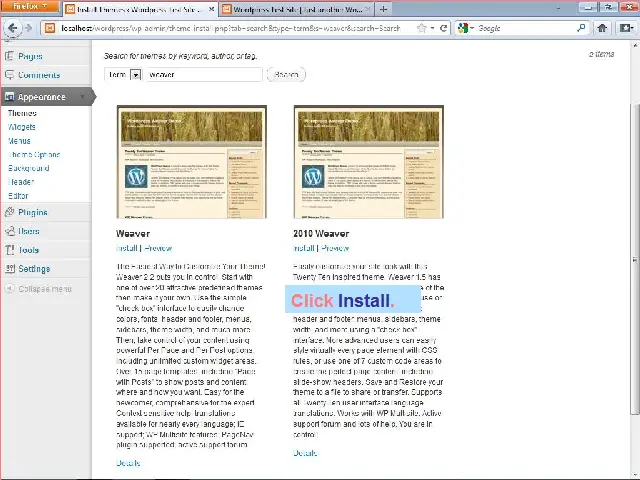This screenshot has height=480, width=640.
Task: Click the page vertical scrollbar
Action: (x=635, y=259)
